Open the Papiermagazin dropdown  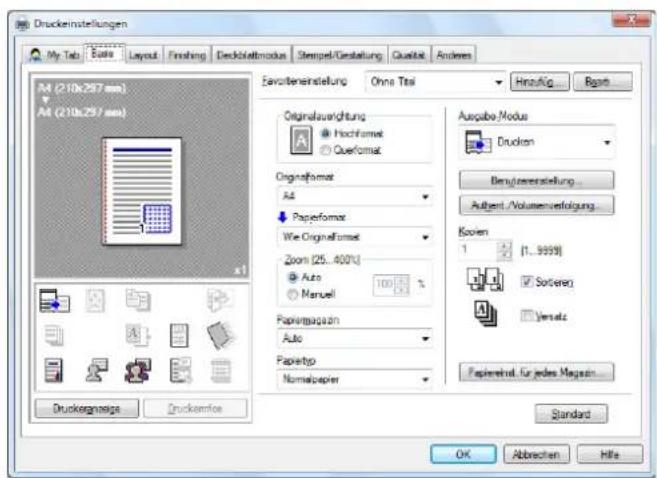pyautogui.click(x=355, y=338)
